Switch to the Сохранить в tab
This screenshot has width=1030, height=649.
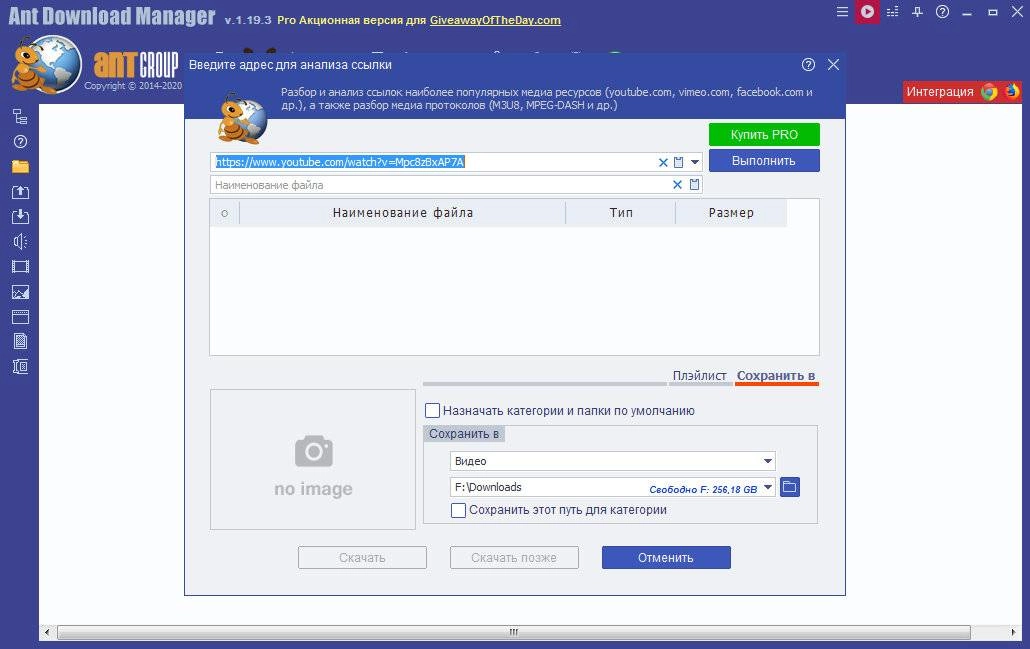pyautogui.click(x=776, y=376)
